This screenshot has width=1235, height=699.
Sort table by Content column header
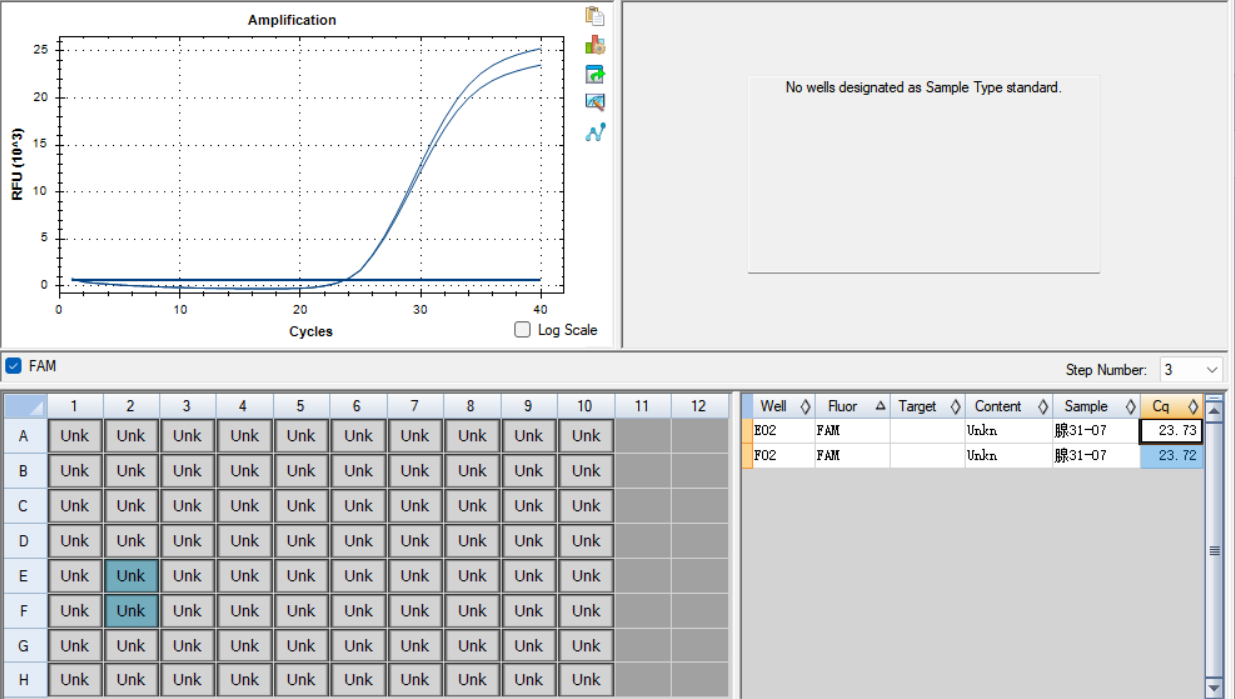(1009, 406)
